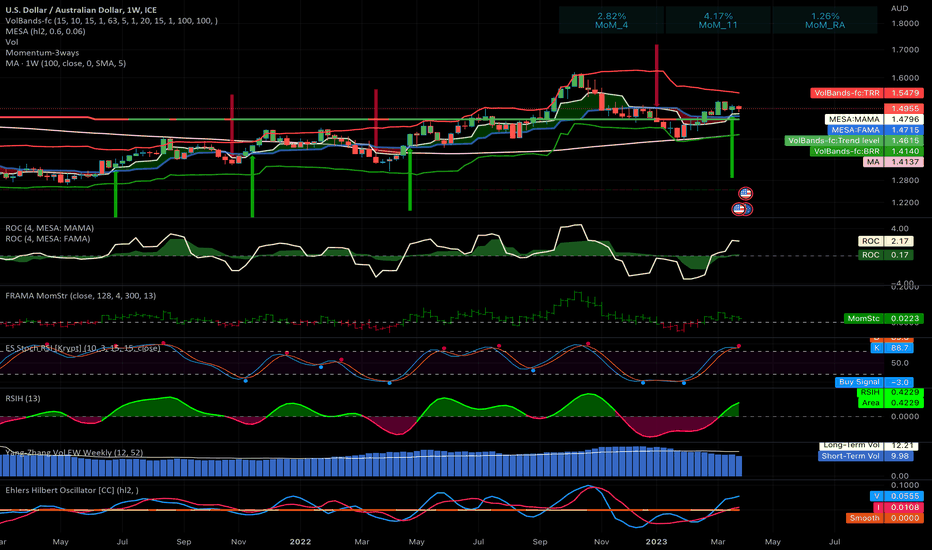
Task: Click the V 0.0555 value label
Action: point(897,496)
